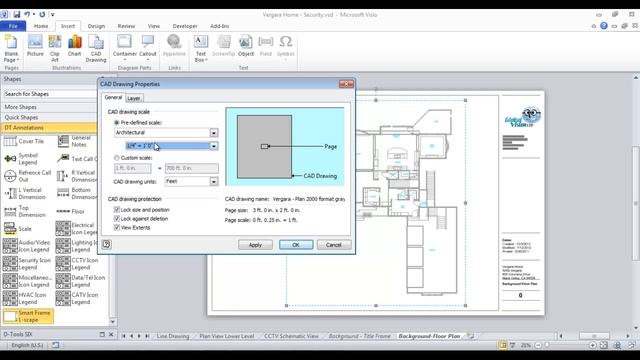Expand the Blank Page dropdown arrow
The height and width of the screenshot is (360, 640).
pos(18,60)
